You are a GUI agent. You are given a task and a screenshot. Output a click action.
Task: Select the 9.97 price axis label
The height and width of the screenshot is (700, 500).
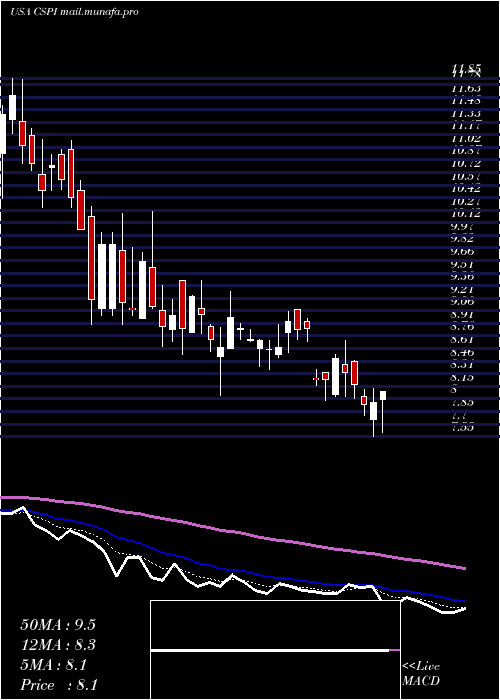462,226
